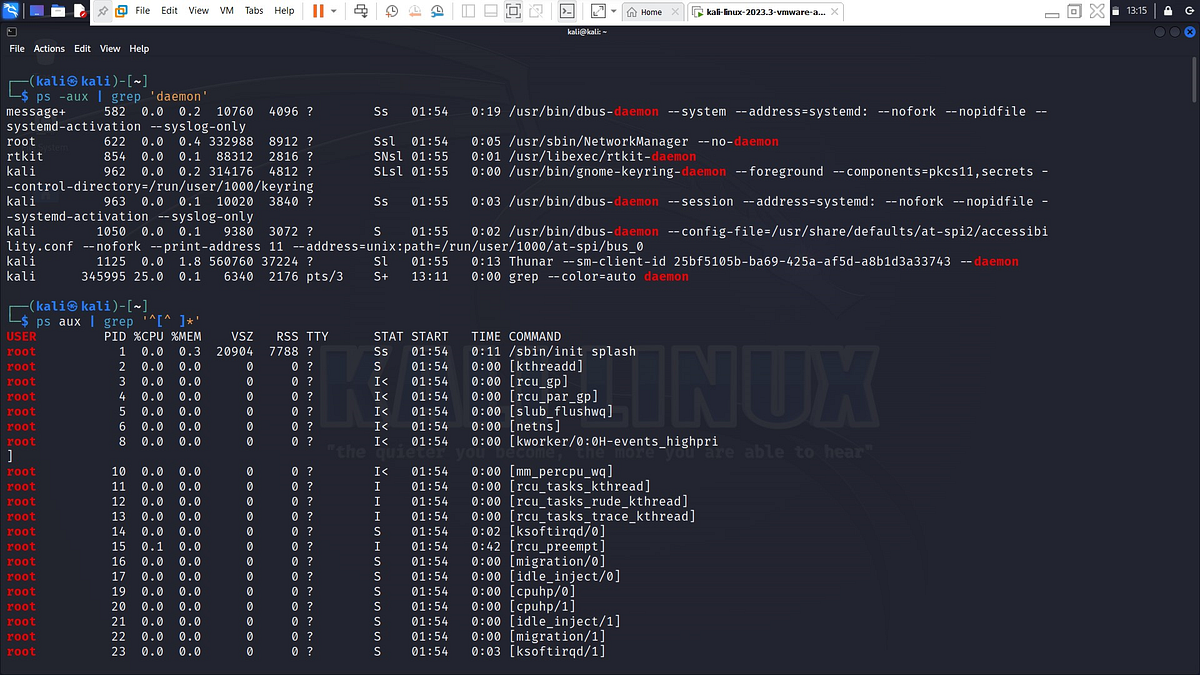
Task: Close the kali-linux-2023.3-vmware tab
Action: tap(833, 12)
